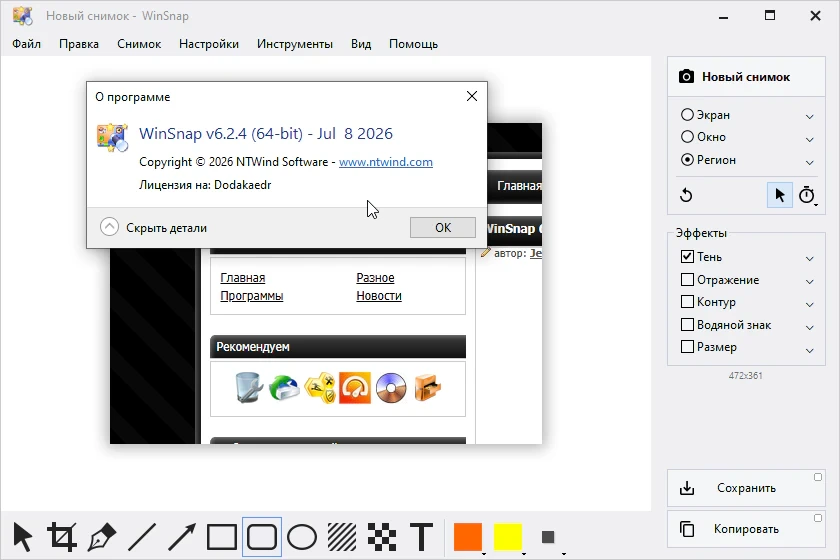Viewport: 840px width, 560px height.
Task: Expand the Контур settings chevron
Action: (809, 304)
